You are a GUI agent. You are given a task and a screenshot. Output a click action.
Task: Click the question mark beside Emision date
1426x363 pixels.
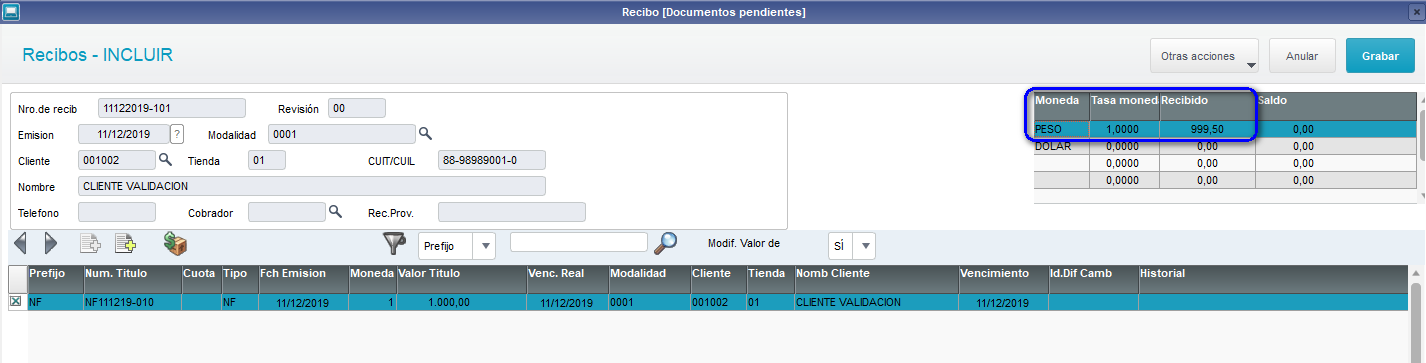pyautogui.click(x=177, y=134)
